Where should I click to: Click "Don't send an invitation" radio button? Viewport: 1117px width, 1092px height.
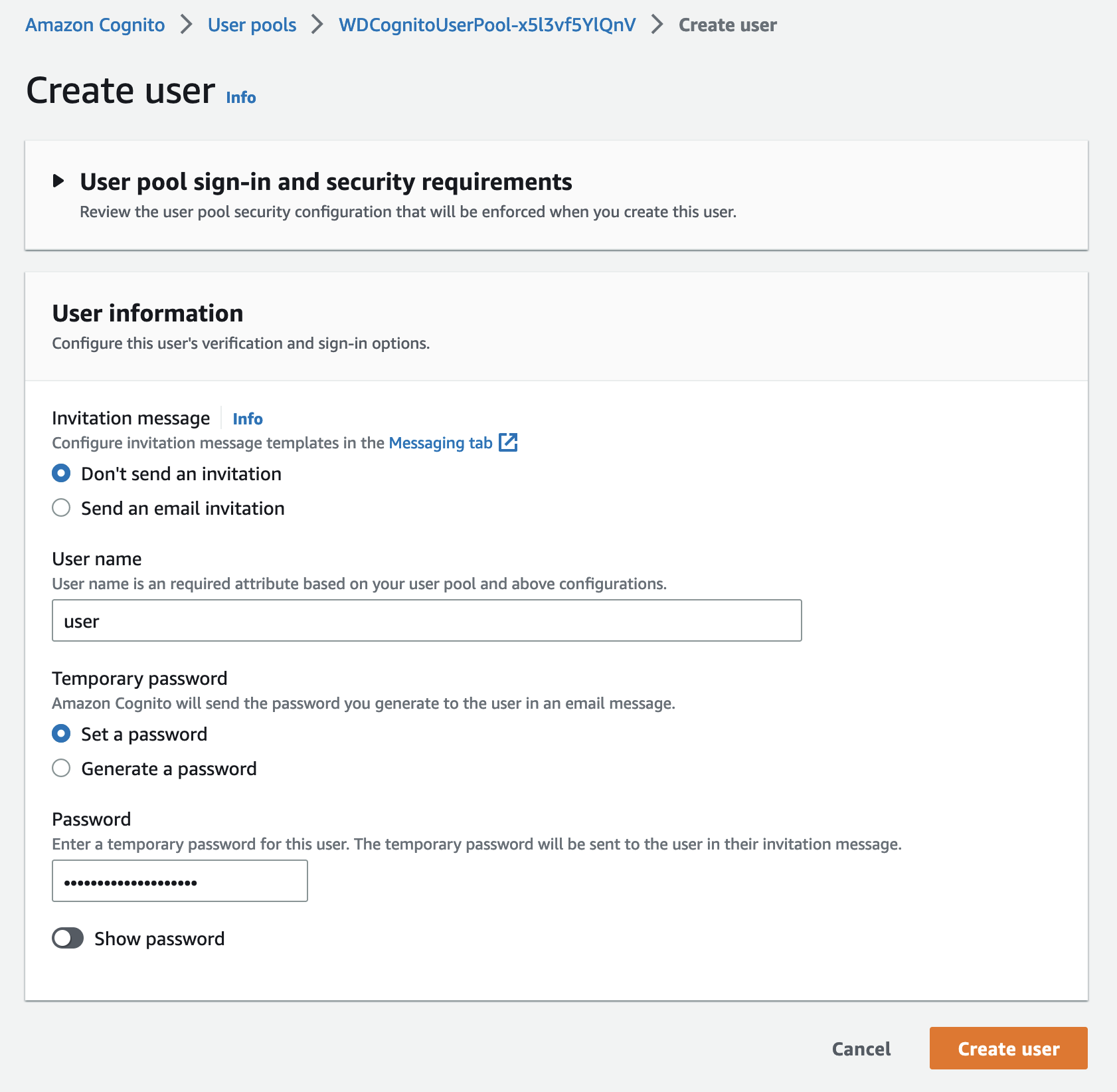tap(61, 473)
